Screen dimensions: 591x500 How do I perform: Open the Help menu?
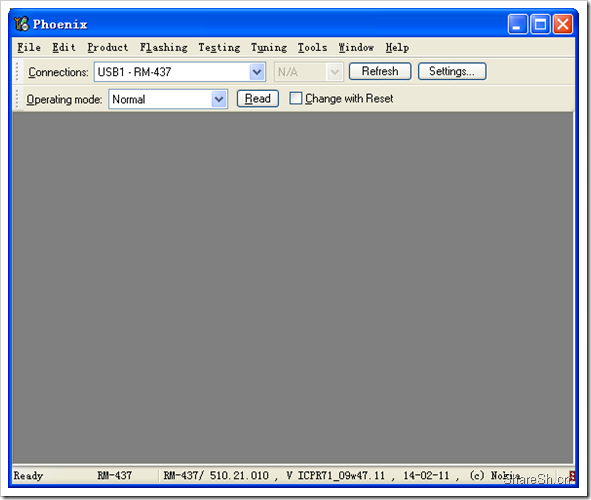[397, 47]
